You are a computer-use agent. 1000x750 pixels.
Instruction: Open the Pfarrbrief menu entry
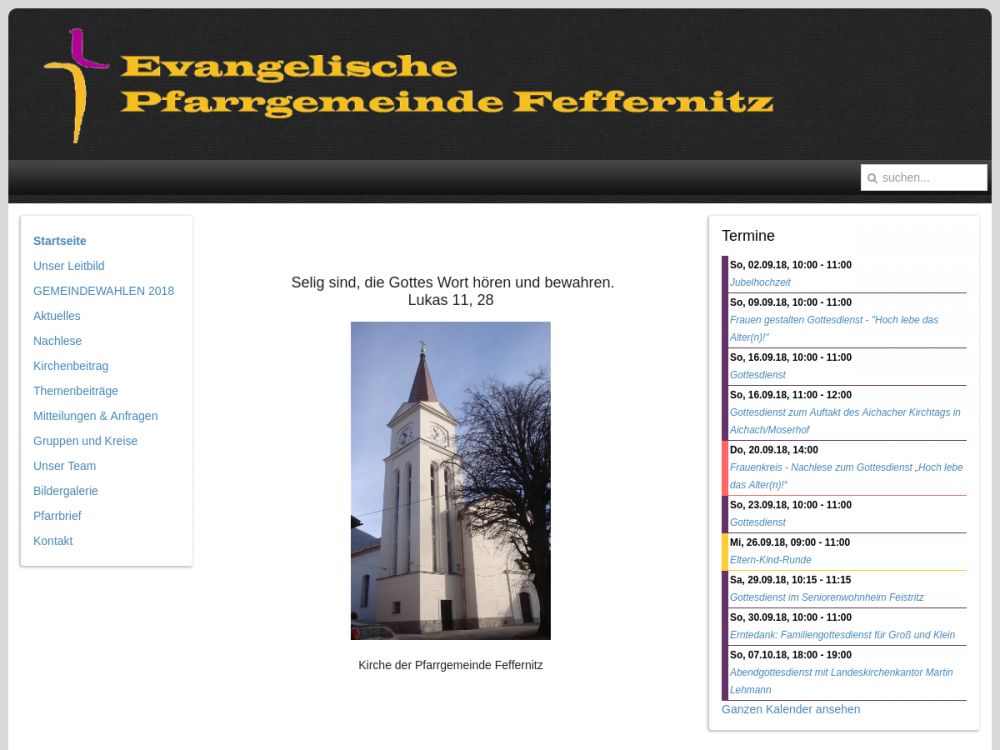coord(57,516)
